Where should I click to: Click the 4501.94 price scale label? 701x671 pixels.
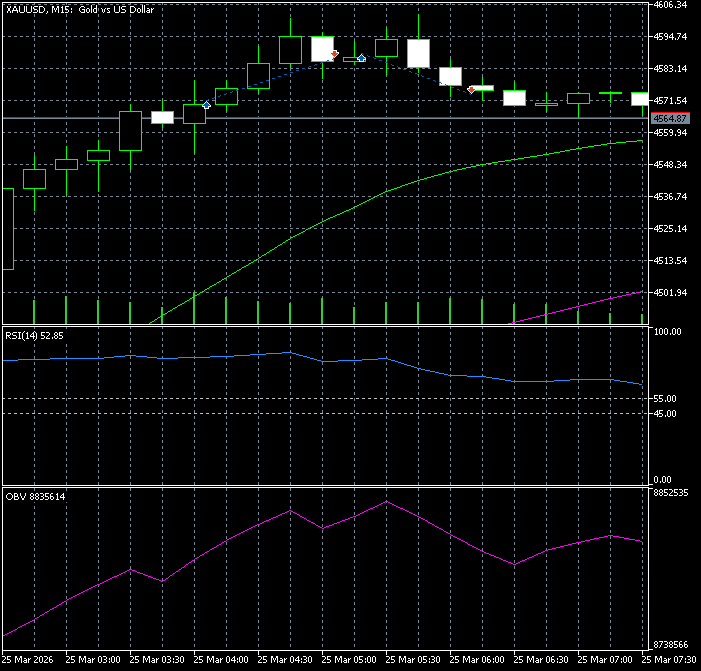pos(670,293)
